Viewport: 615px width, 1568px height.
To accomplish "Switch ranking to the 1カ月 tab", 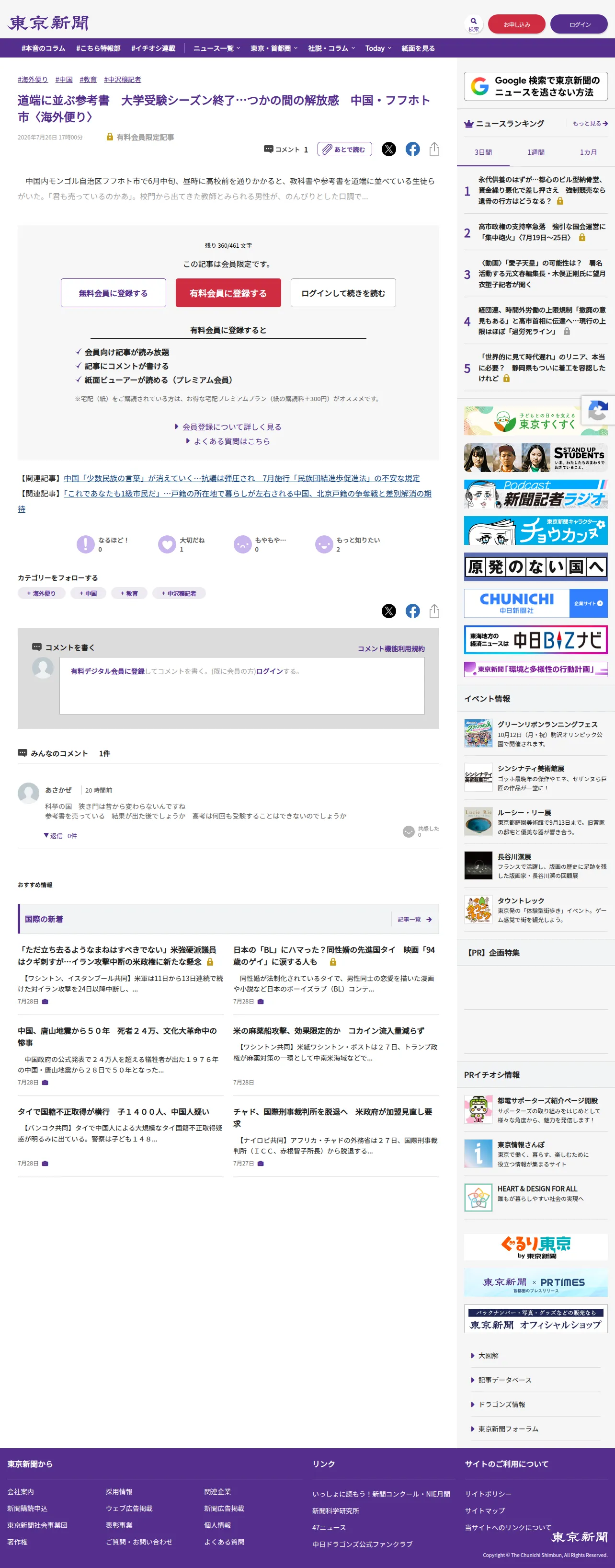I will (588, 152).
